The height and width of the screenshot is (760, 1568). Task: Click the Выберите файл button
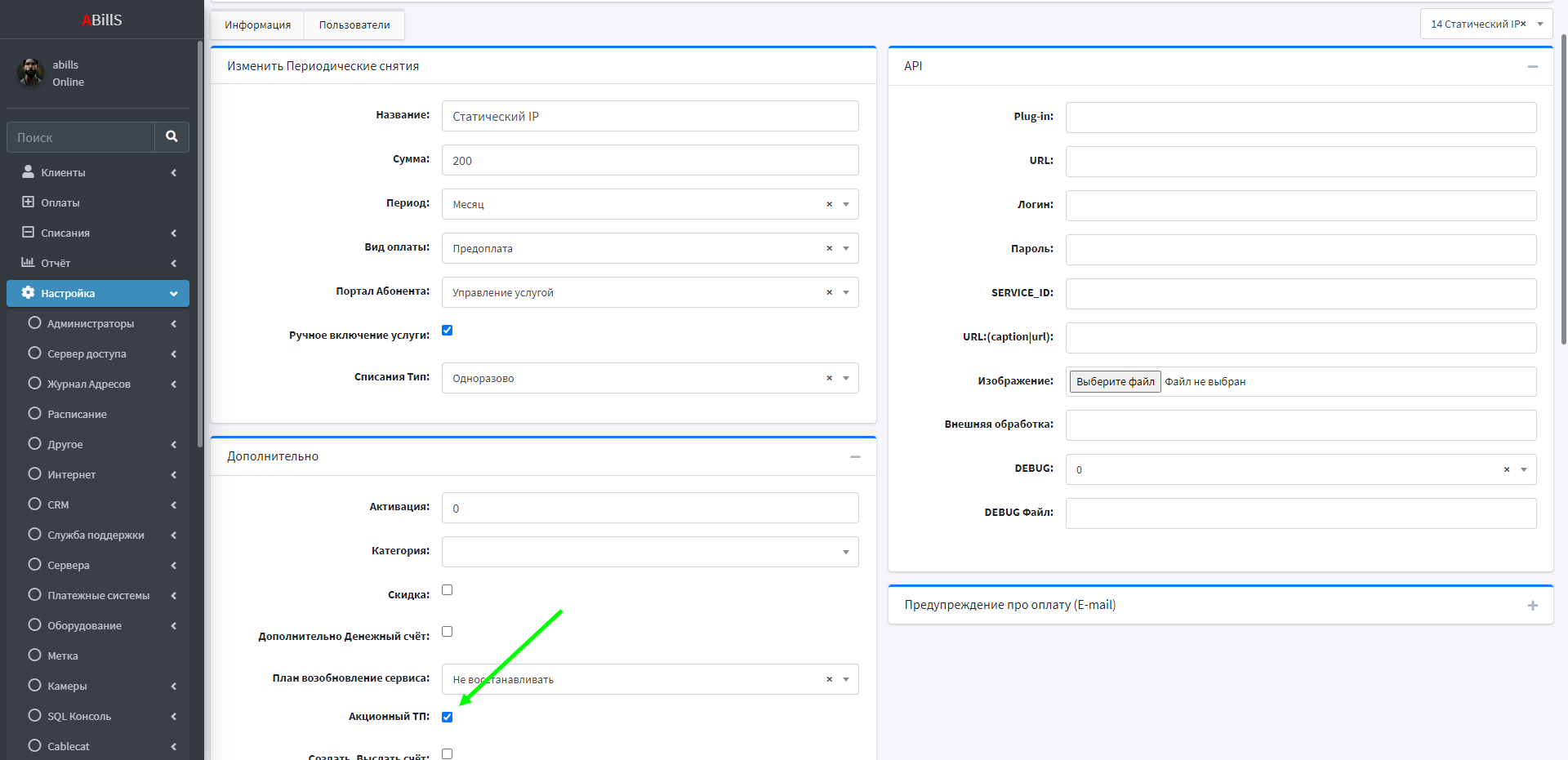tap(1115, 382)
